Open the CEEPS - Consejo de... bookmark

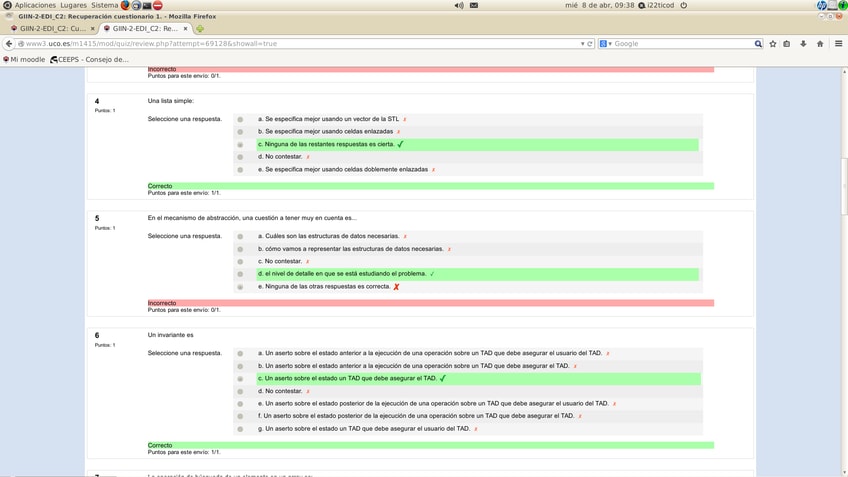tap(90, 59)
